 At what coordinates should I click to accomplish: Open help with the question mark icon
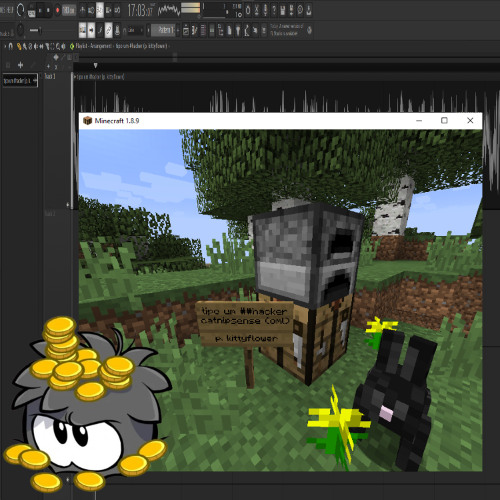coord(274,10)
